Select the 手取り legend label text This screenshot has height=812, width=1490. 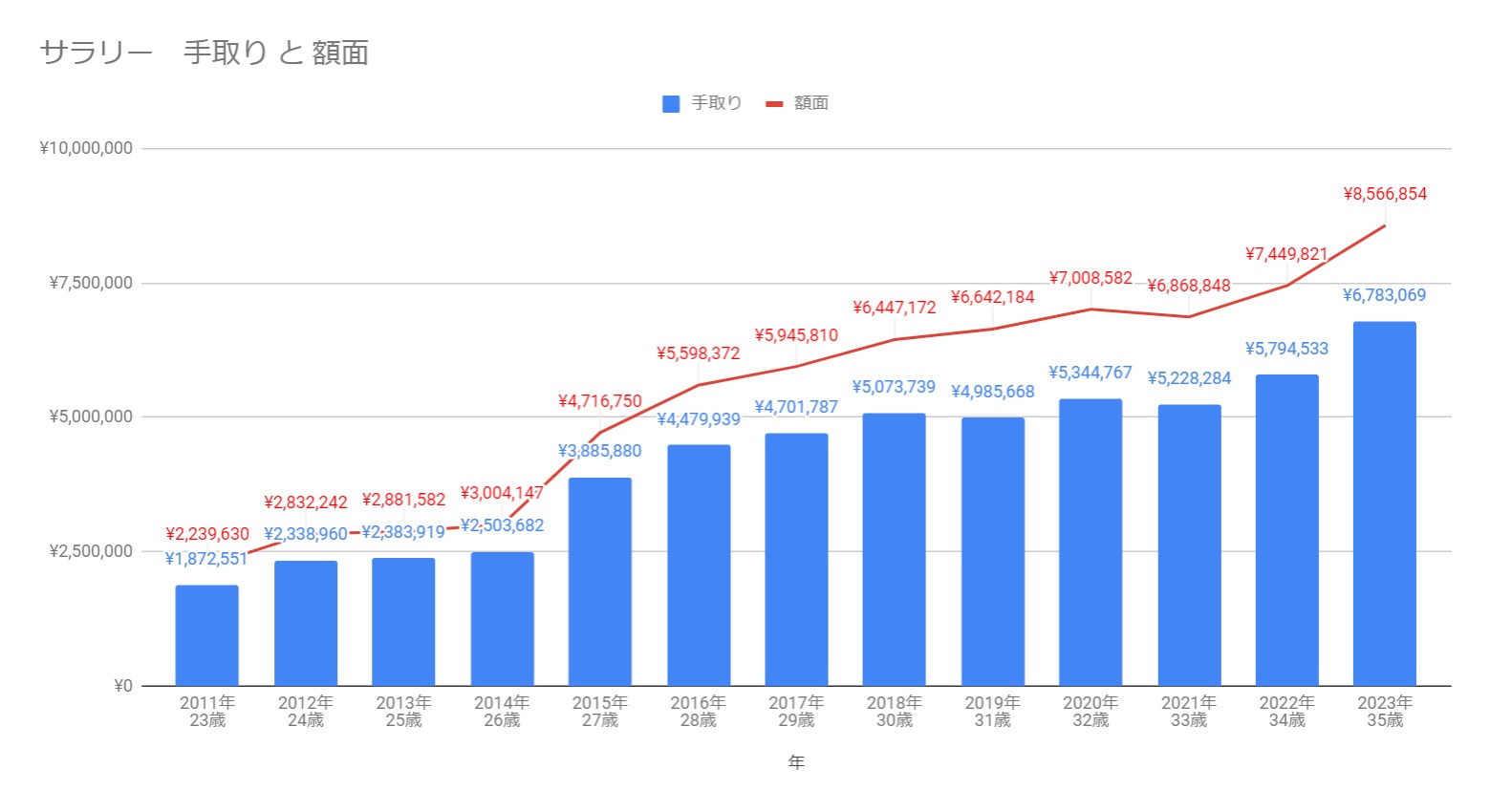[717, 103]
